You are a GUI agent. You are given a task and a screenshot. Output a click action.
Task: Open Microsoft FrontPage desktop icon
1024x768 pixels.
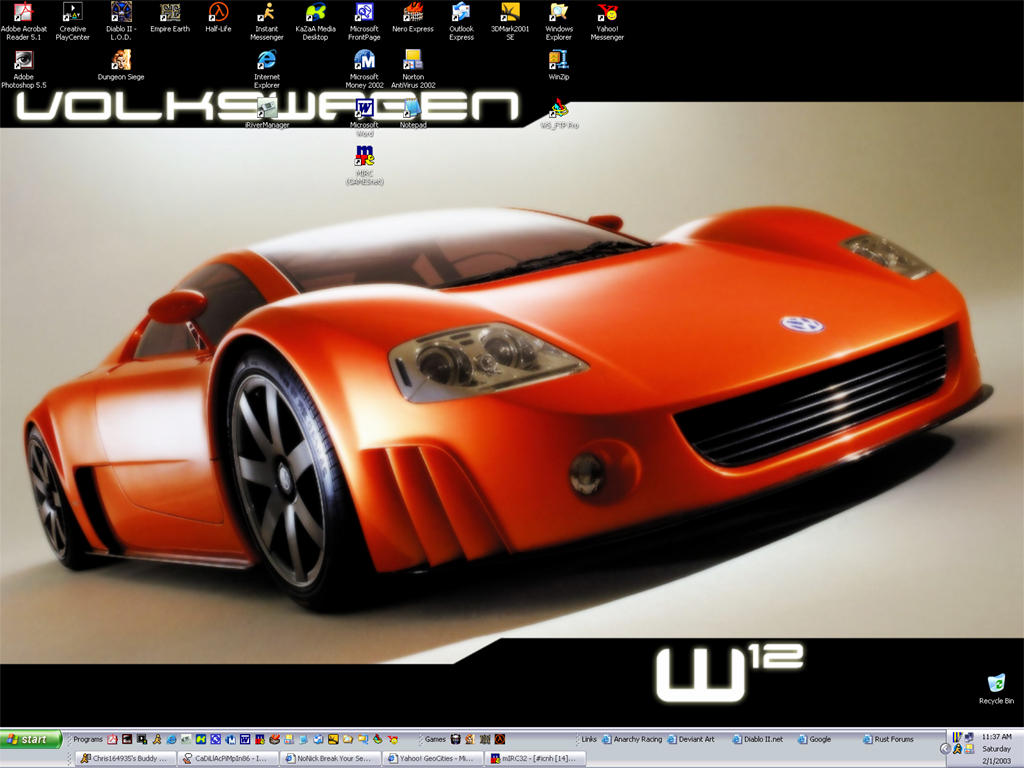click(x=364, y=22)
